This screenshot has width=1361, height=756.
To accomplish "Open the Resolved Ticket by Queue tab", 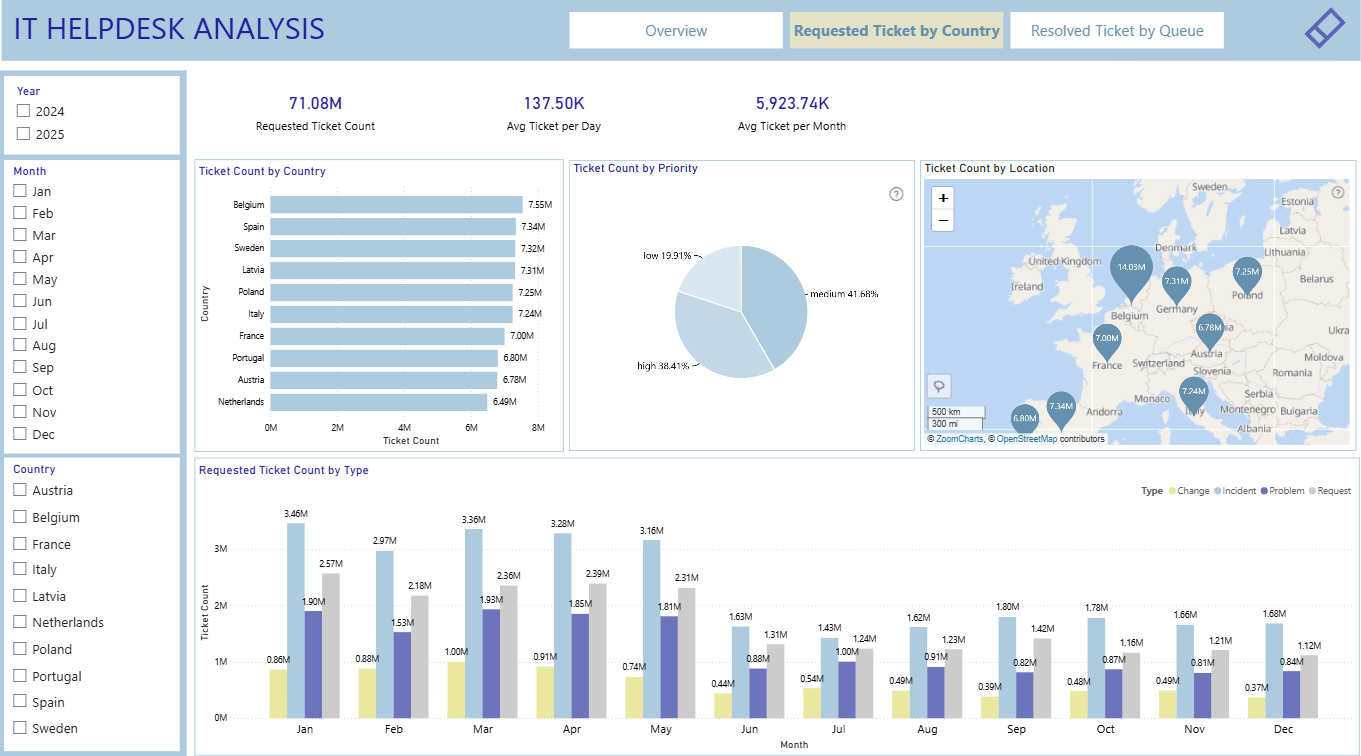I will (x=1117, y=30).
